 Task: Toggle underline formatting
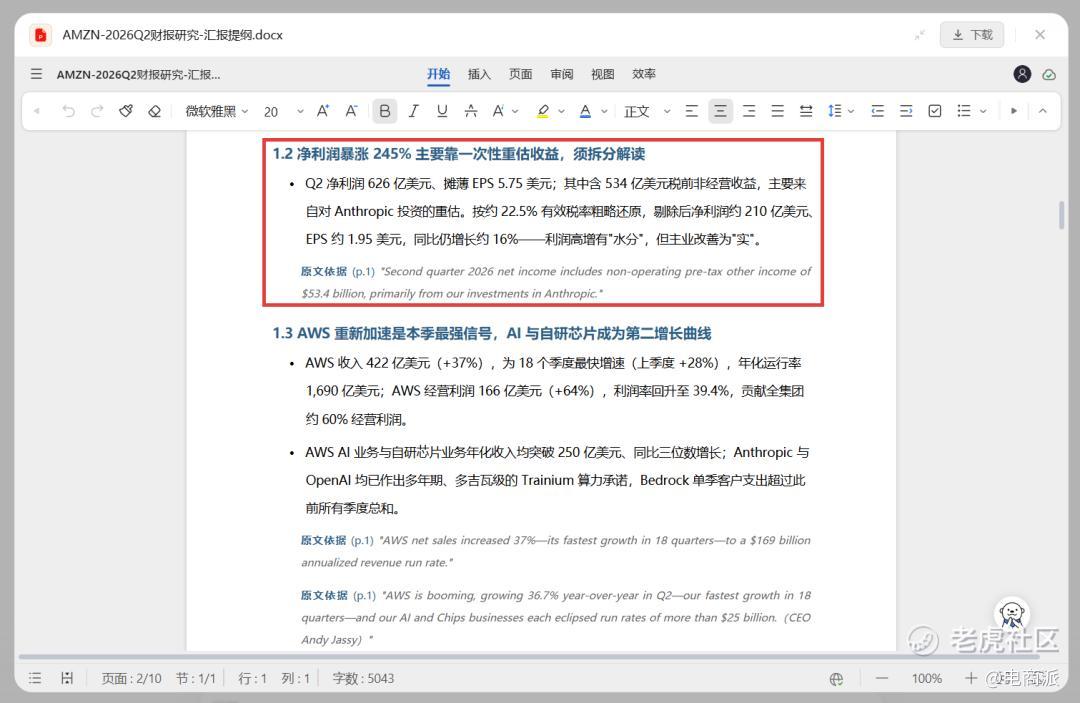coord(442,111)
